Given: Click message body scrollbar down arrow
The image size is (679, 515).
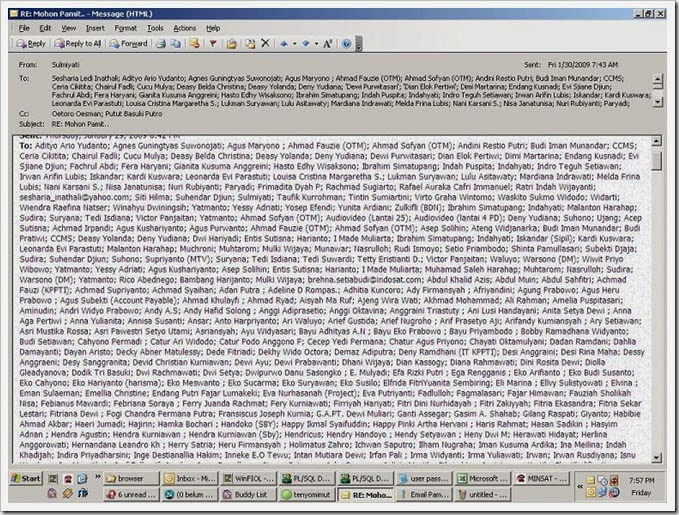Looking at the screenshot, I should pos(656,457).
